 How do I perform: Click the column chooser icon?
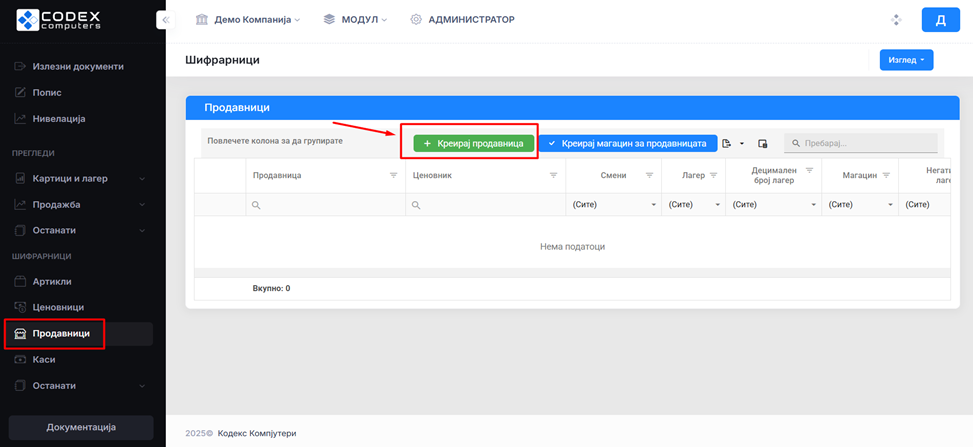(762, 143)
